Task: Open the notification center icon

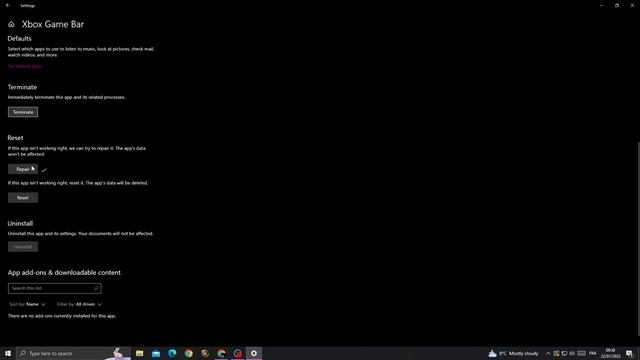Action: pyautogui.click(x=629, y=353)
